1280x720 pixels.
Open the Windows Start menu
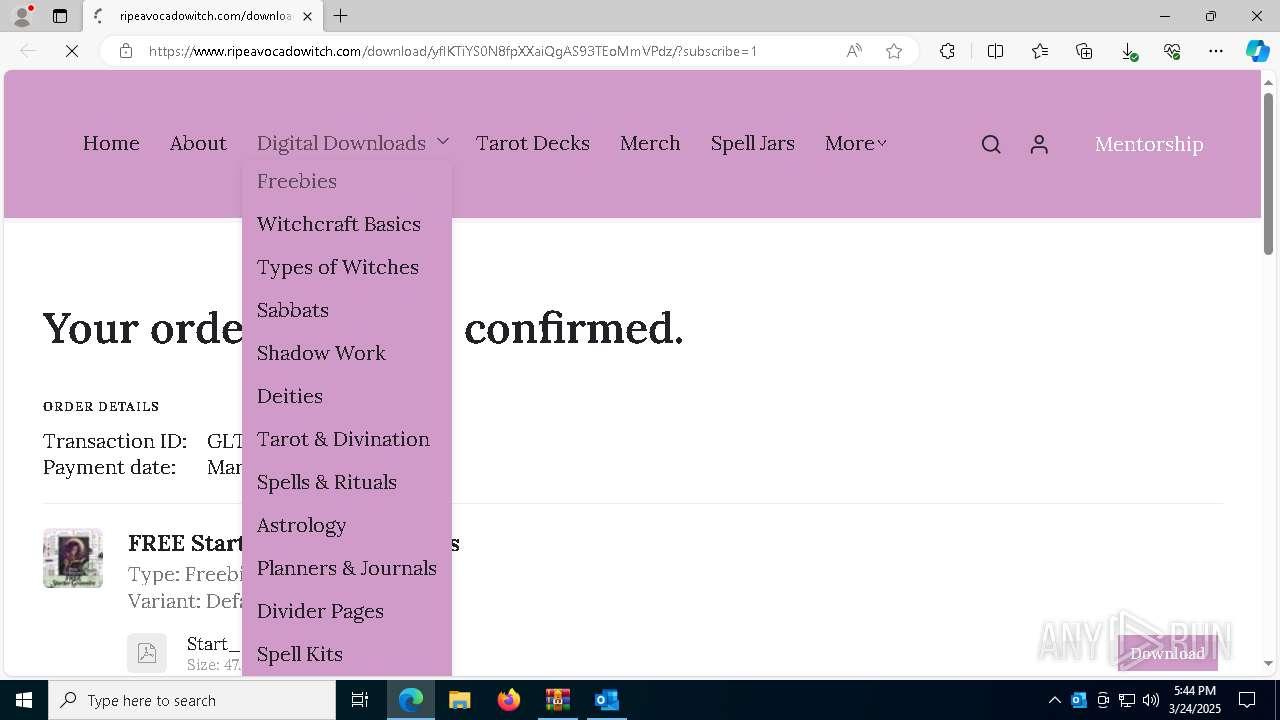(x=24, y=700)
